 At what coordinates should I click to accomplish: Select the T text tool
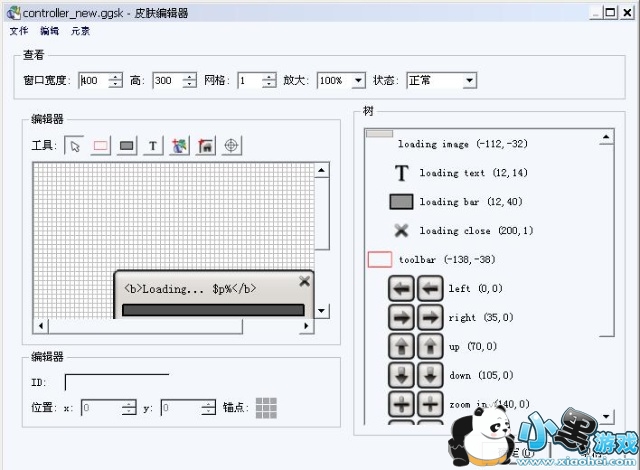tap(153, 145)
